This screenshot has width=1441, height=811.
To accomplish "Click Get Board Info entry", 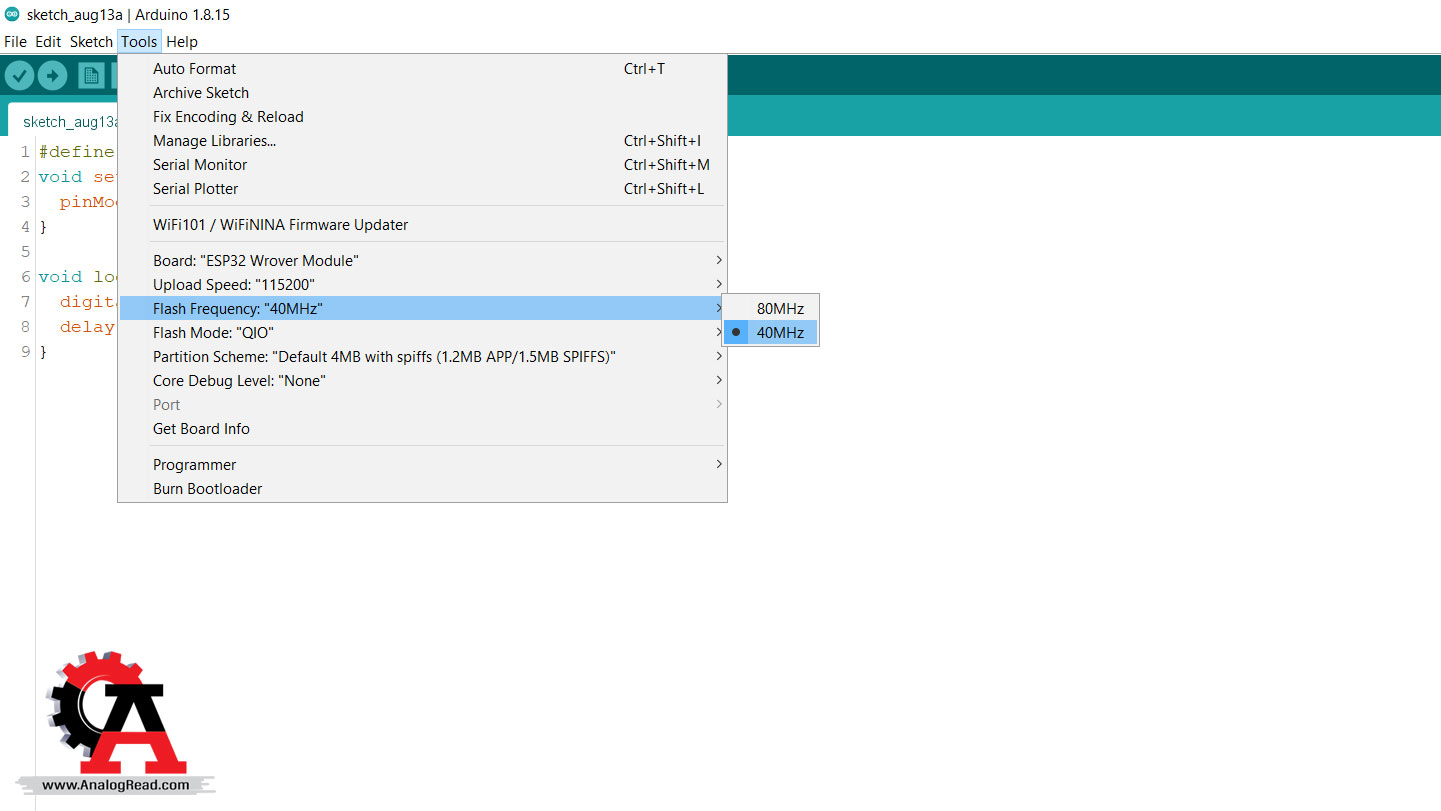I will (x=422, y=429).
